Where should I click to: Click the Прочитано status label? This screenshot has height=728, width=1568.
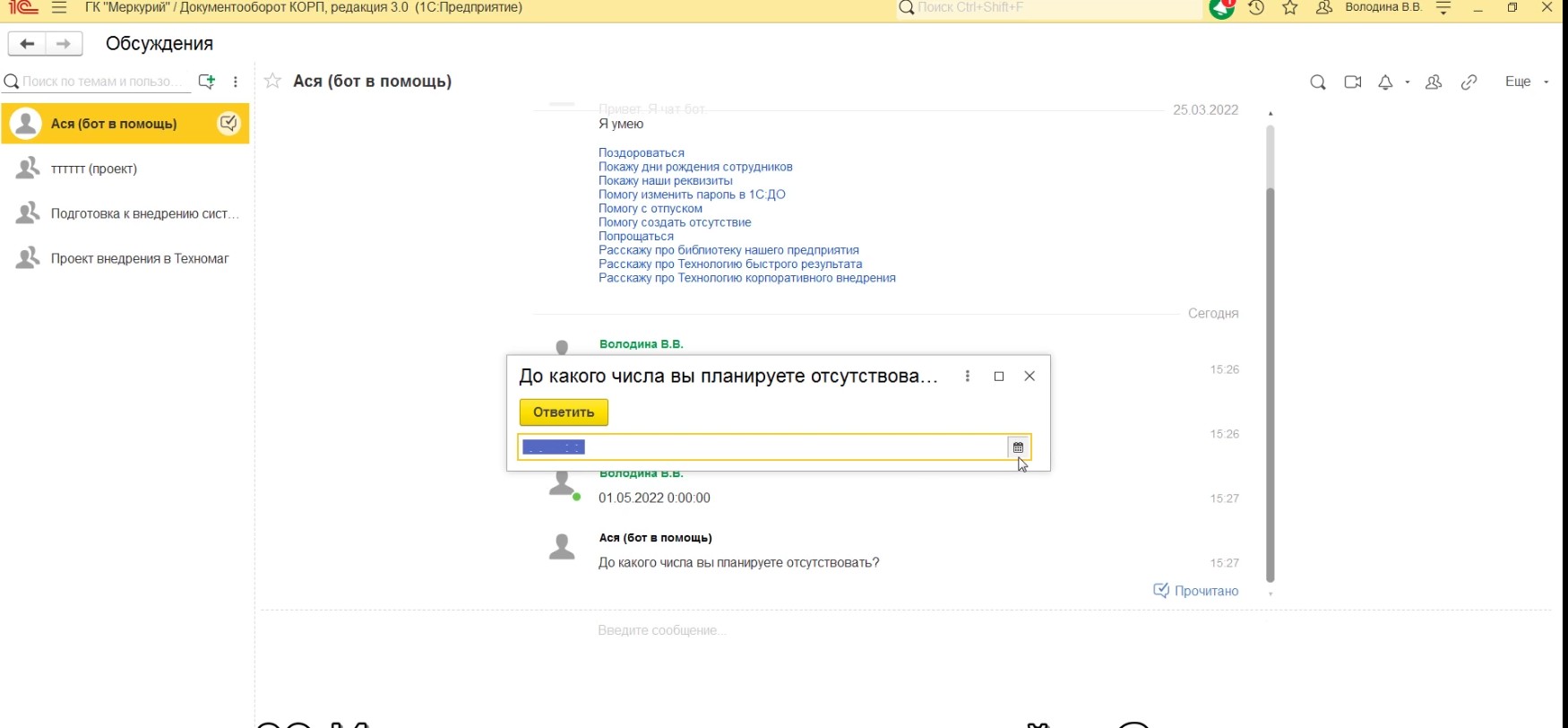[1206, 591]
